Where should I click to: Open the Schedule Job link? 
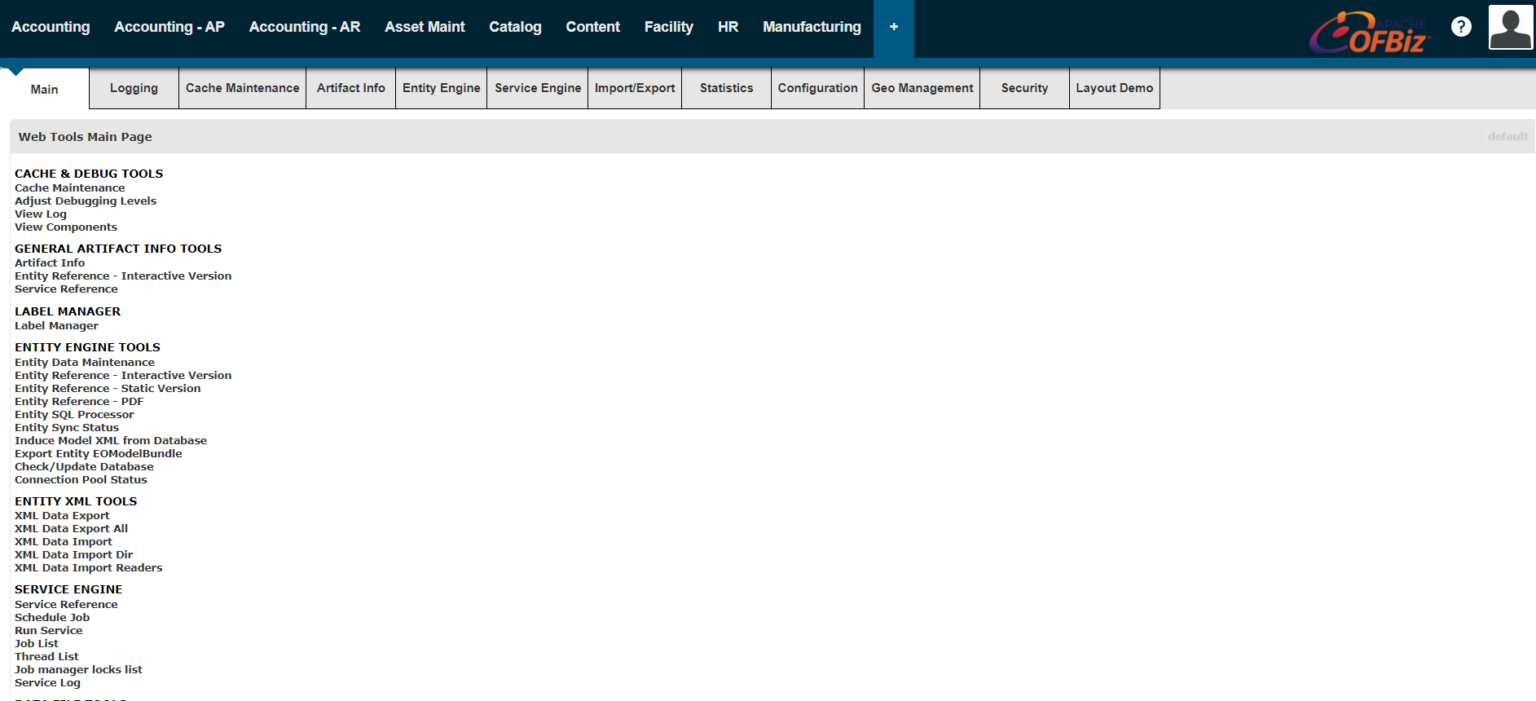[x=52, y=618]
